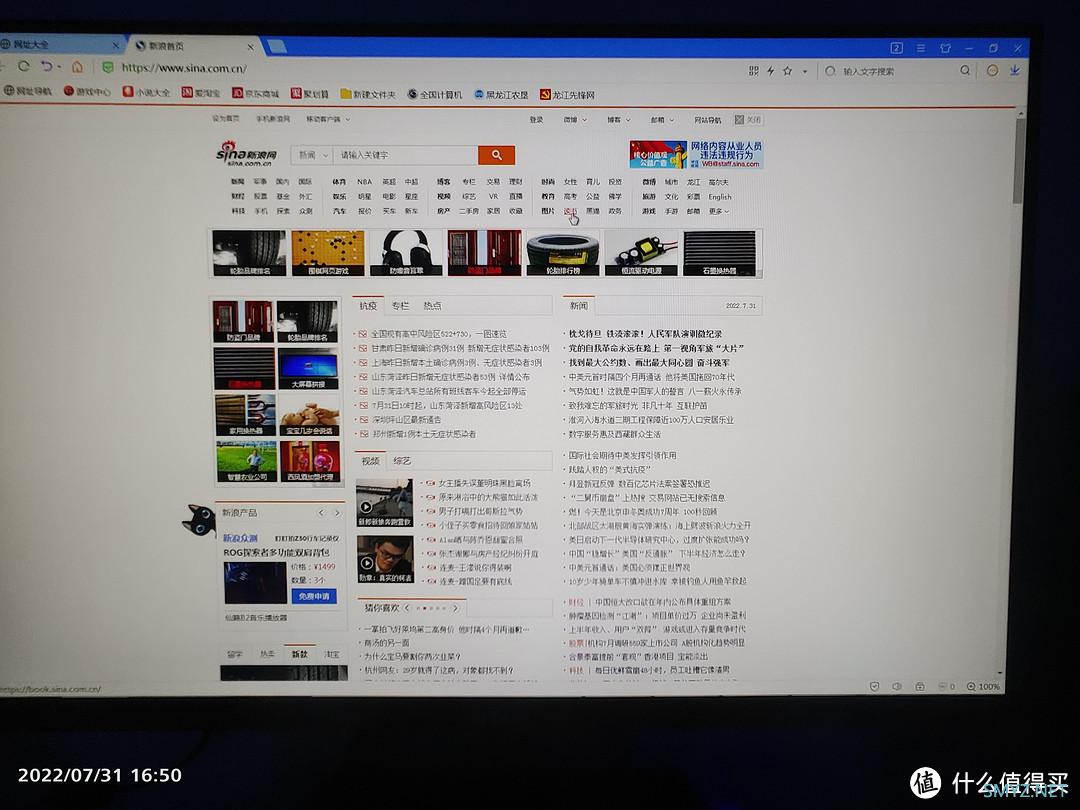Click the numbered window box icon in title bar
This screenshot has width=1080, height=810.
[x=896, y=48]
